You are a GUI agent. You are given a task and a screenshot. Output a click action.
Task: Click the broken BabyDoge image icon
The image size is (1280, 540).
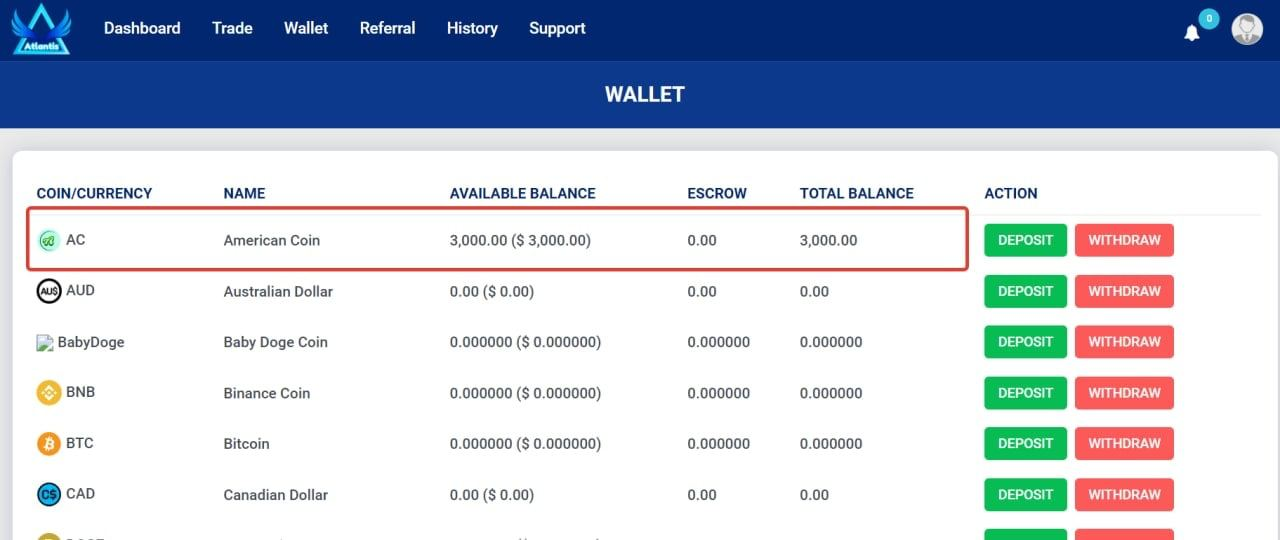(x=44, y=343)
